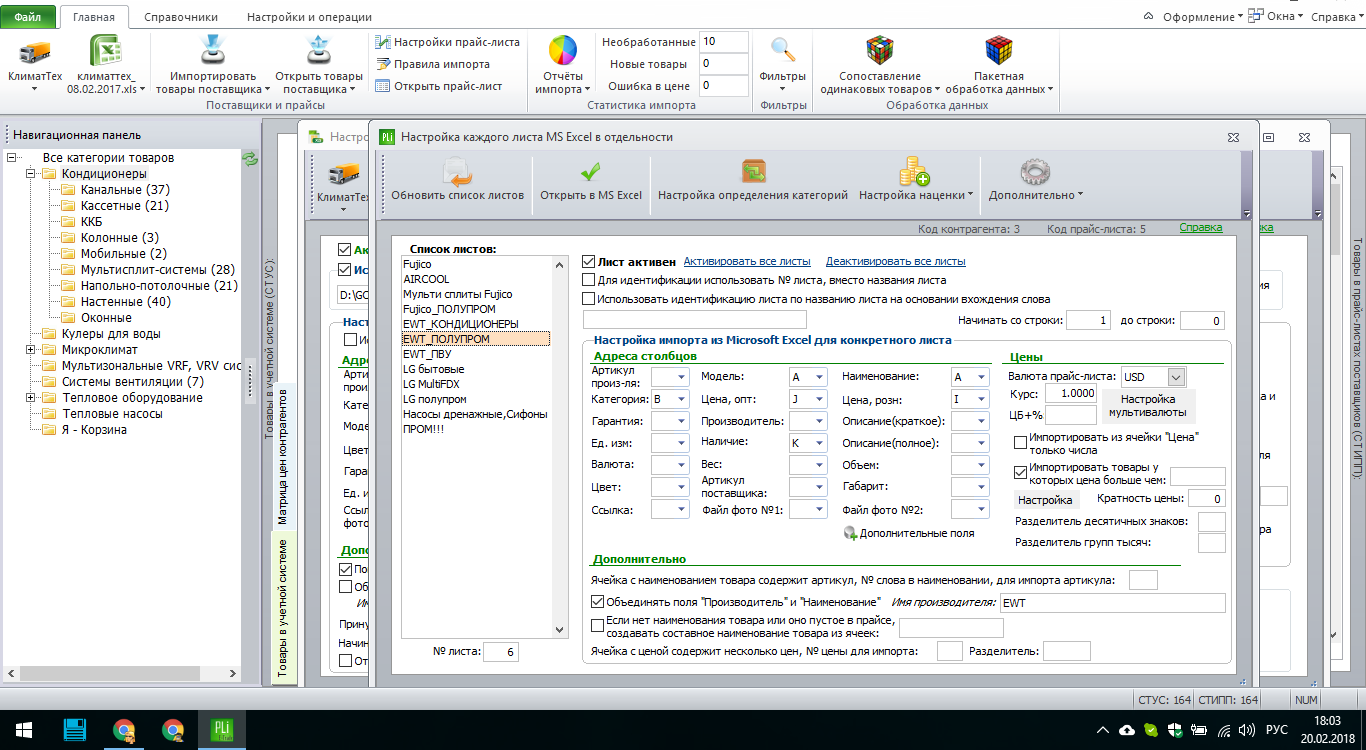Click Импортировать товары поставщика icon
The image size is (1366, 750).
pyautogui.click(x=213, y=51)
